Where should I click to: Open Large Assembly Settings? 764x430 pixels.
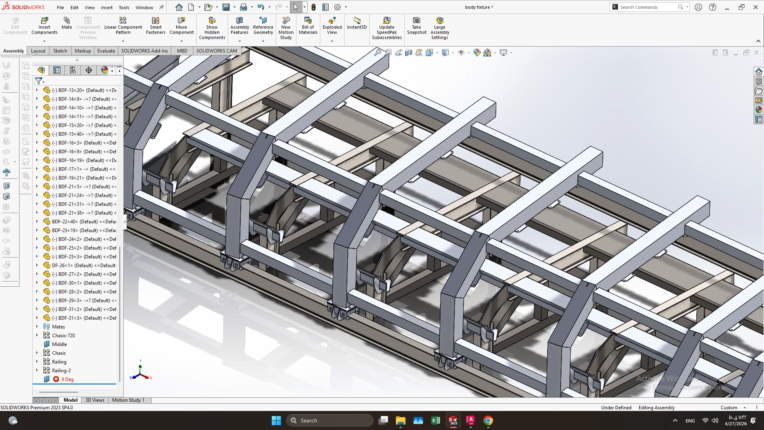click(x=439, y=28)
